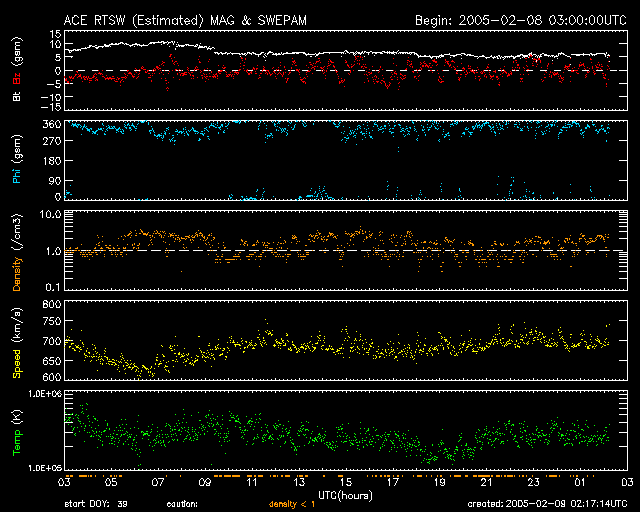This screenshot has width=640, height=512.
Task: Select the 13 hour tick on time axis
Action: click(x=299, y=482)
